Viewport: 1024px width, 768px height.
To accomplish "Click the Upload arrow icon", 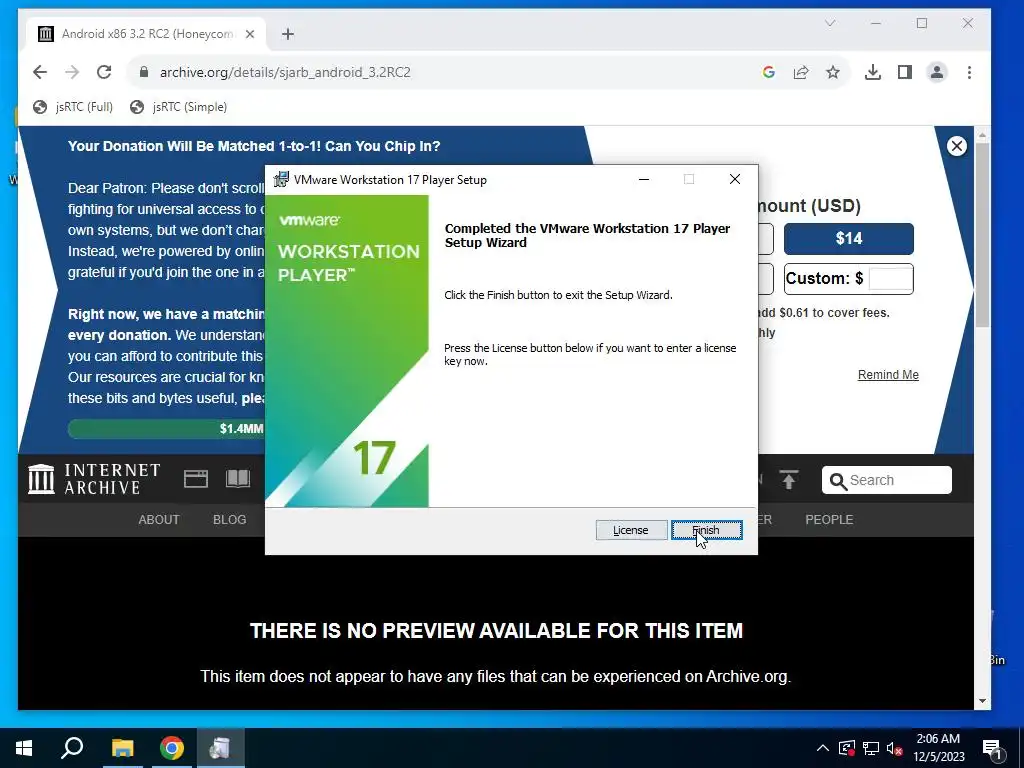I will 788,480.
